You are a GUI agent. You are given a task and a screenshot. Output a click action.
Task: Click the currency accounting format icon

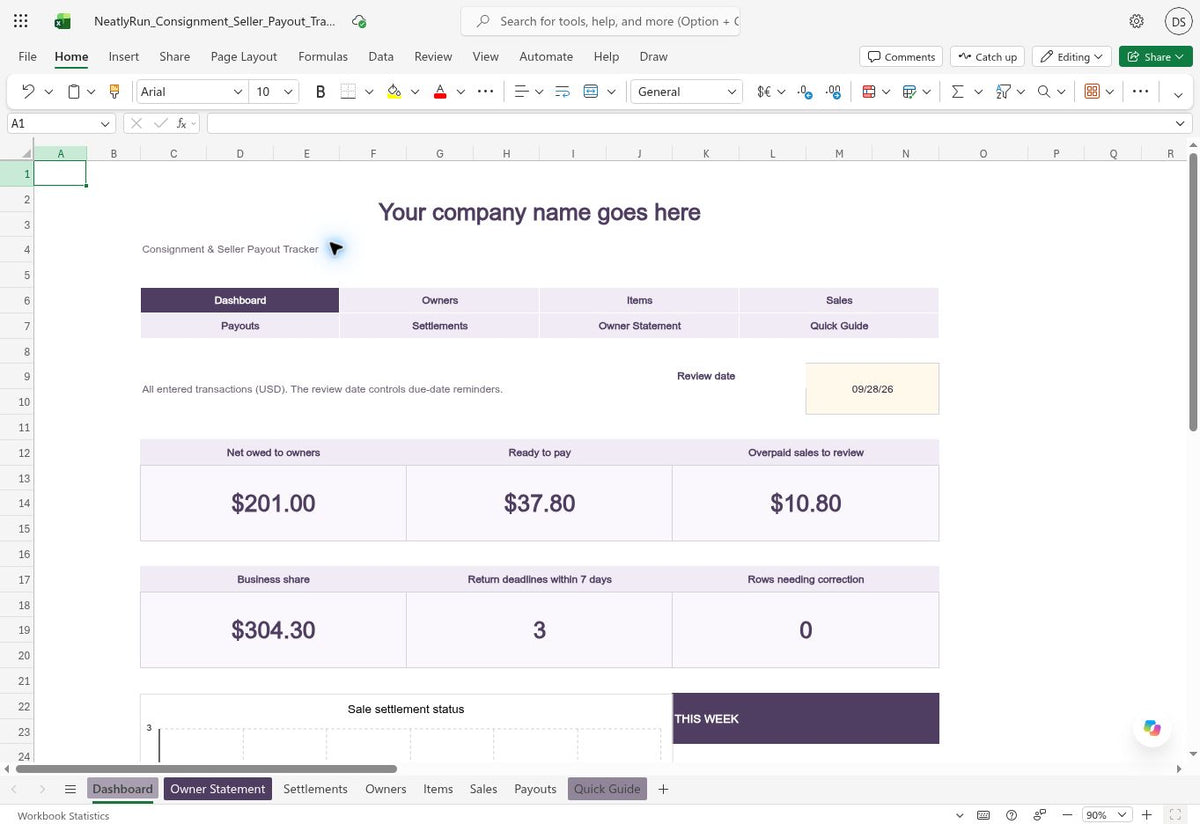765,91
